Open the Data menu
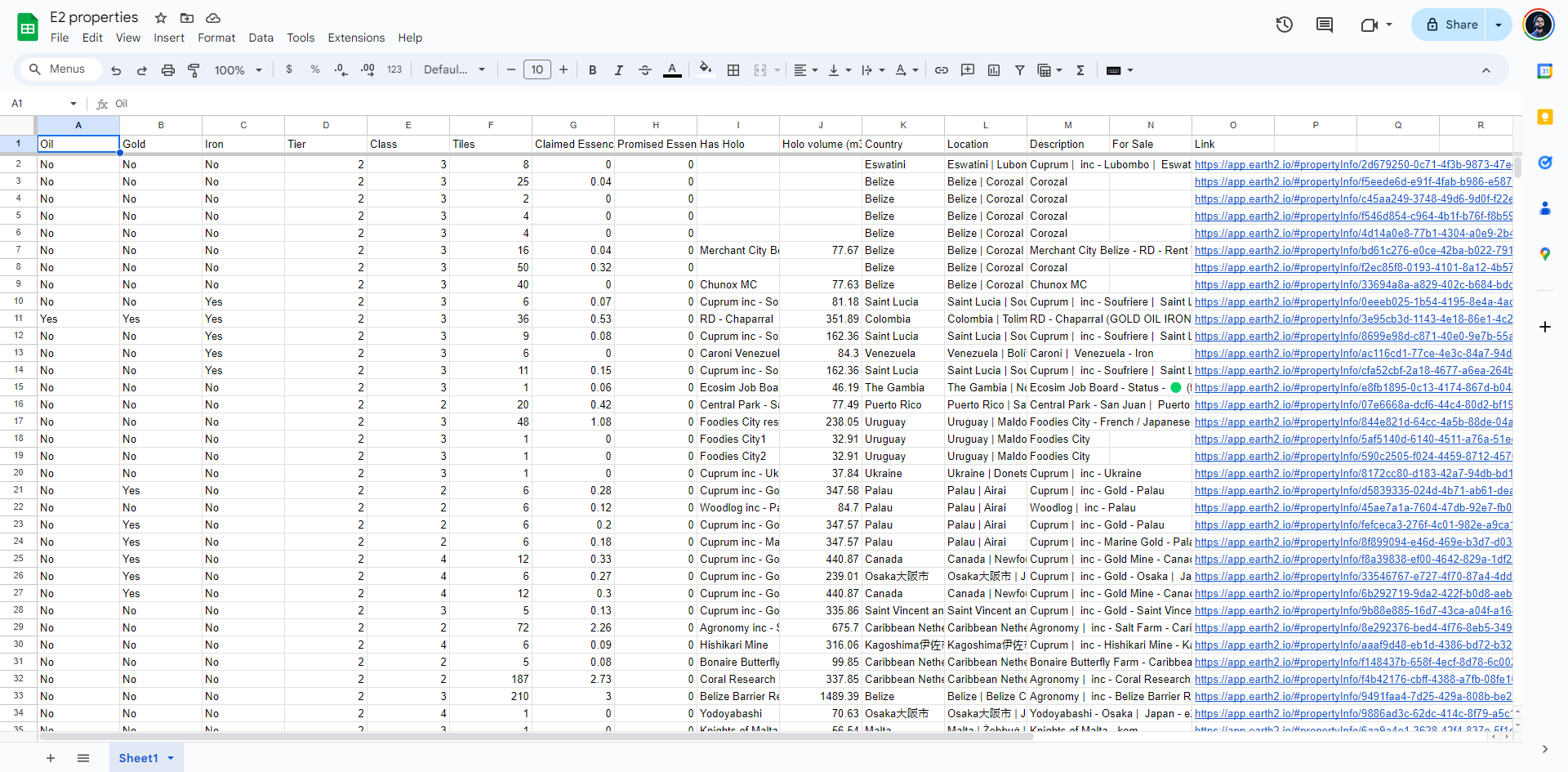The height and width of the screenshot is (772, 1568). click(261, 38)
